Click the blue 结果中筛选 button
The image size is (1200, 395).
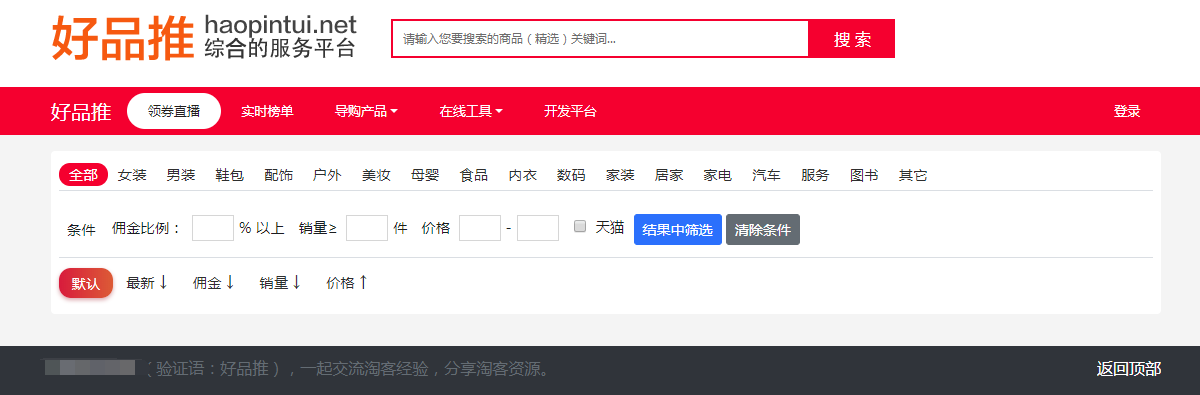(x=678, y=229)
